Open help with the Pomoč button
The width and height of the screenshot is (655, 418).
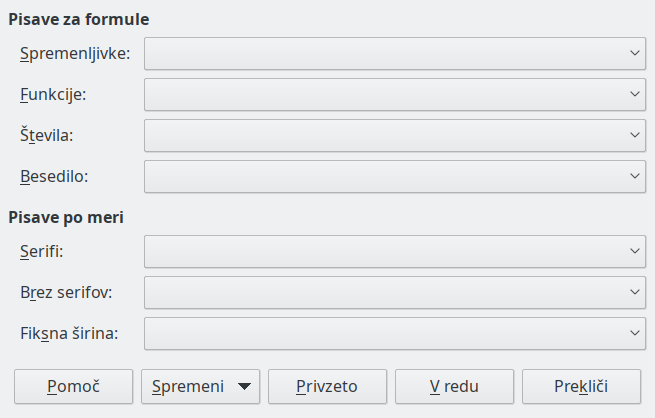(73, 385)
